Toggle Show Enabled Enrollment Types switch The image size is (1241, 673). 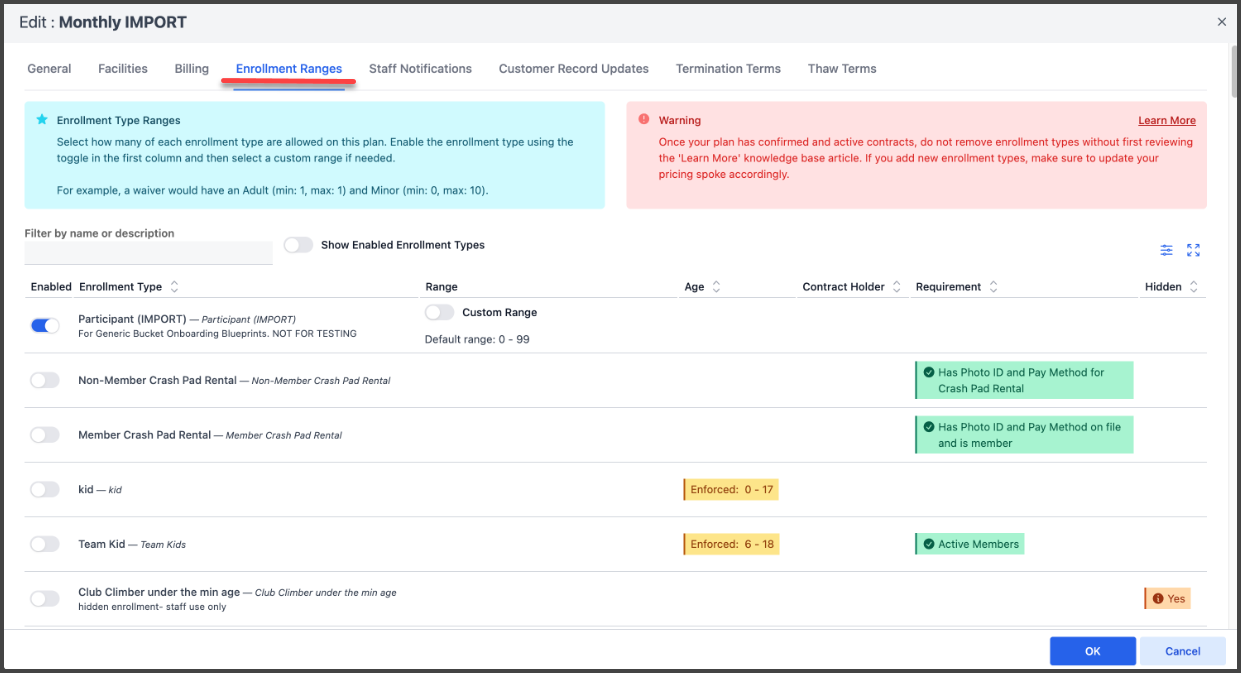[x=298, y=245]
